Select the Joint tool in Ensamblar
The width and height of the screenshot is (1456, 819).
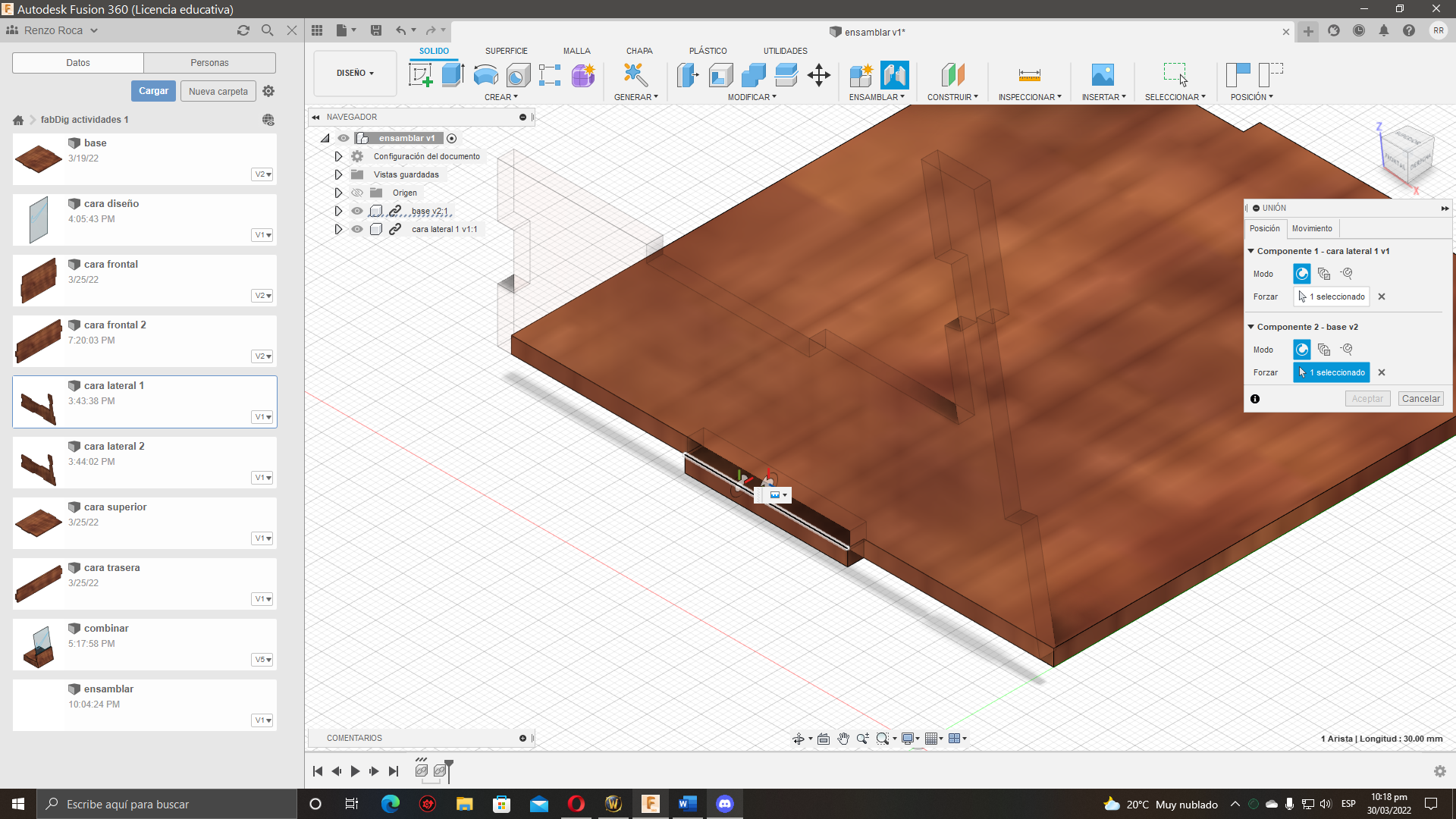coord(895,75)
